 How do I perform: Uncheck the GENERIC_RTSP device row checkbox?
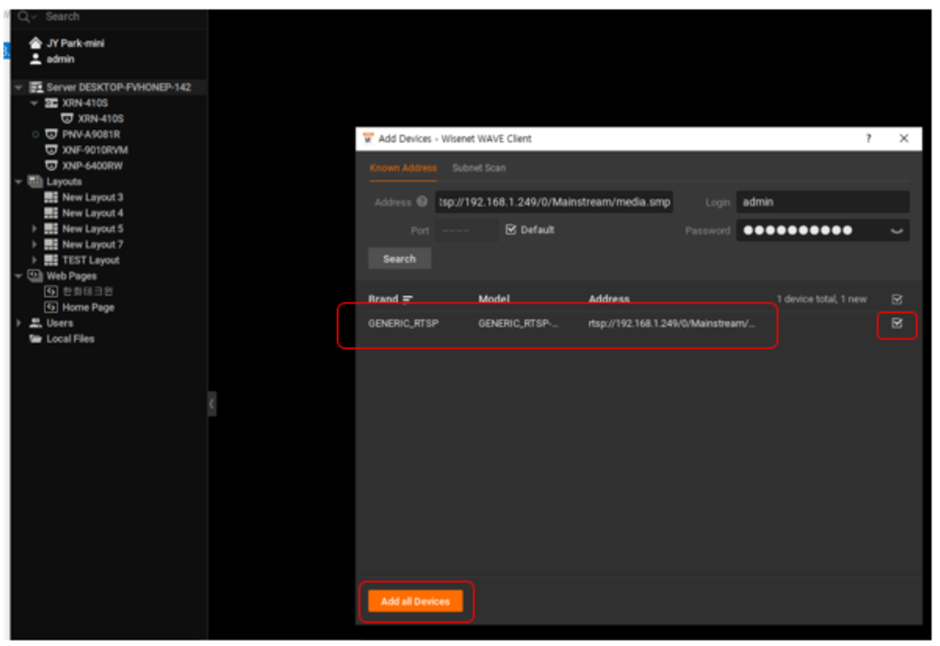tap(897, 324)
